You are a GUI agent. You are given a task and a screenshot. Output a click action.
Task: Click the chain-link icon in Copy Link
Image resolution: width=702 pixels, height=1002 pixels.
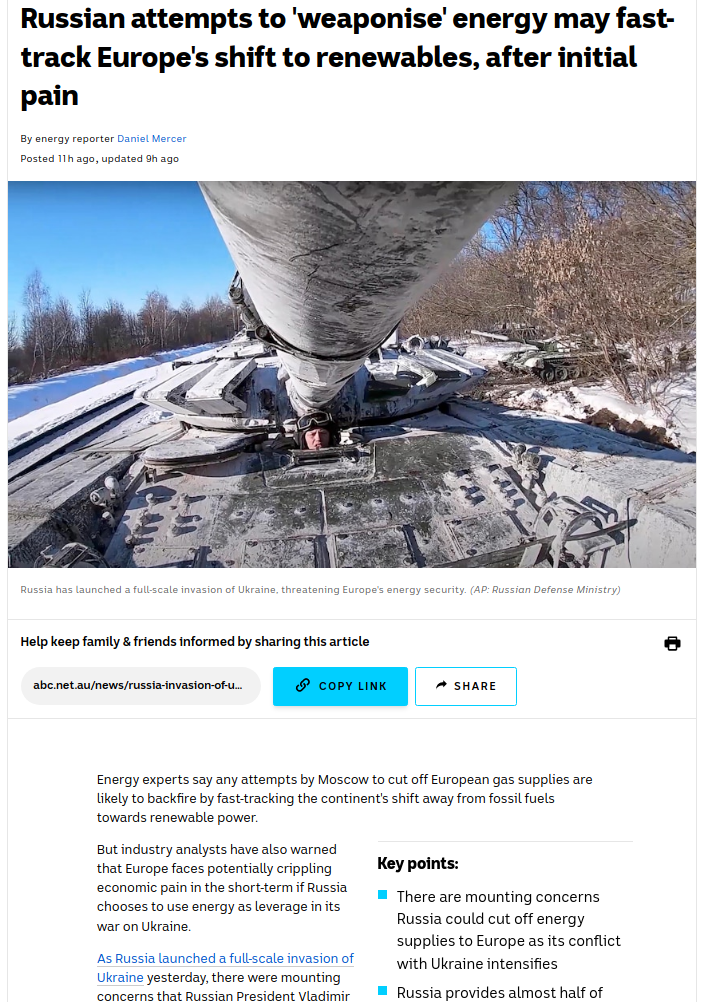pos(303,686)
